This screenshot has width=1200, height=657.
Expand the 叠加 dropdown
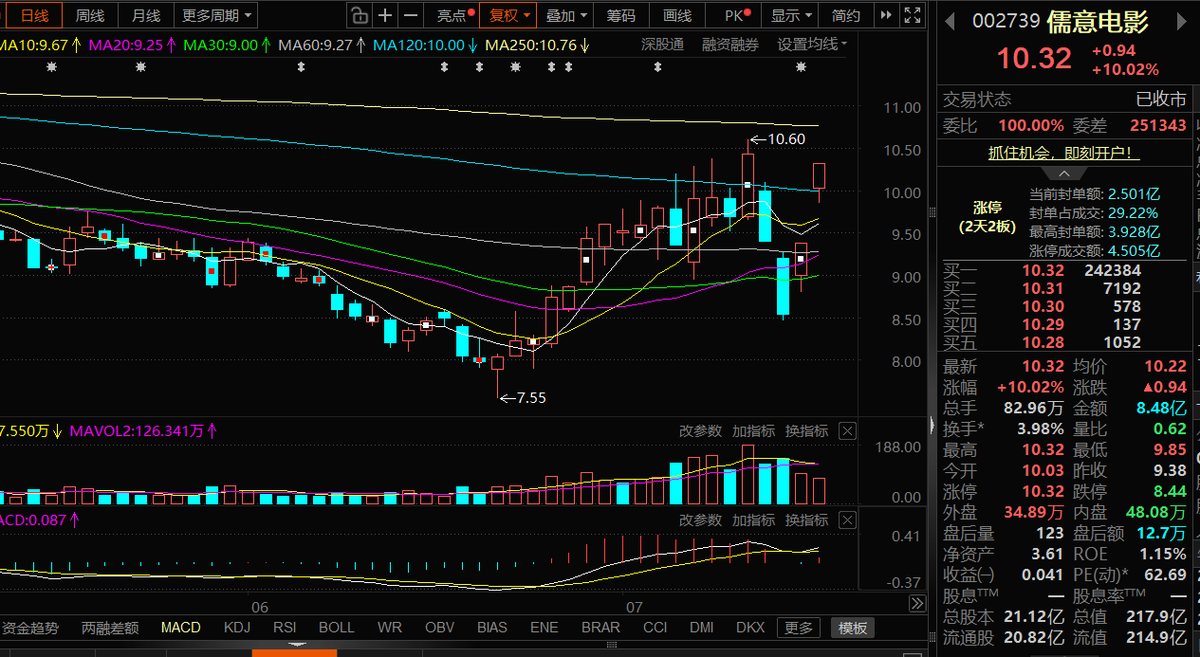coord(566,15)
